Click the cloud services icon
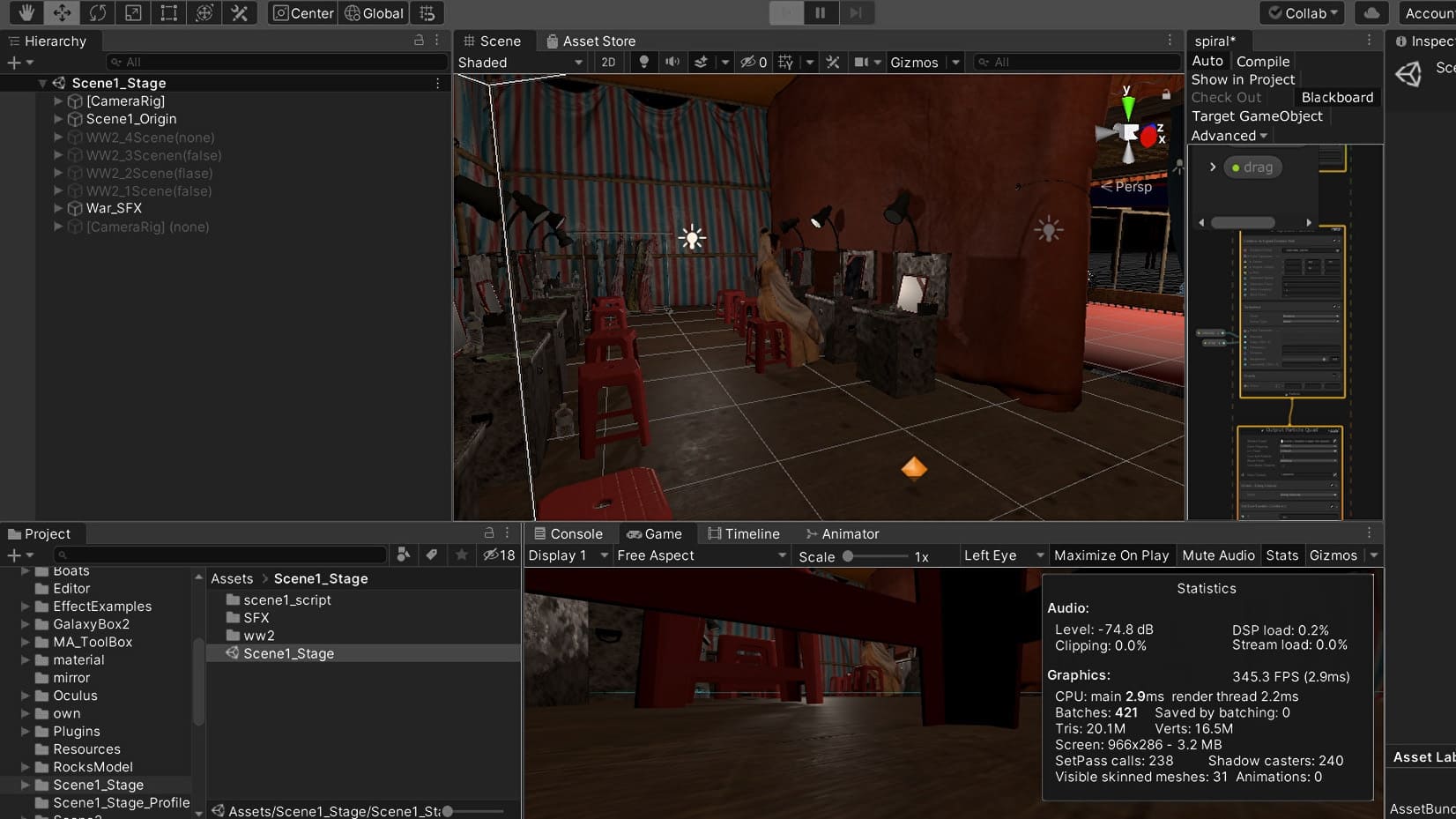This screenshot has width=1456, height=819. [x=1371, y=12]
